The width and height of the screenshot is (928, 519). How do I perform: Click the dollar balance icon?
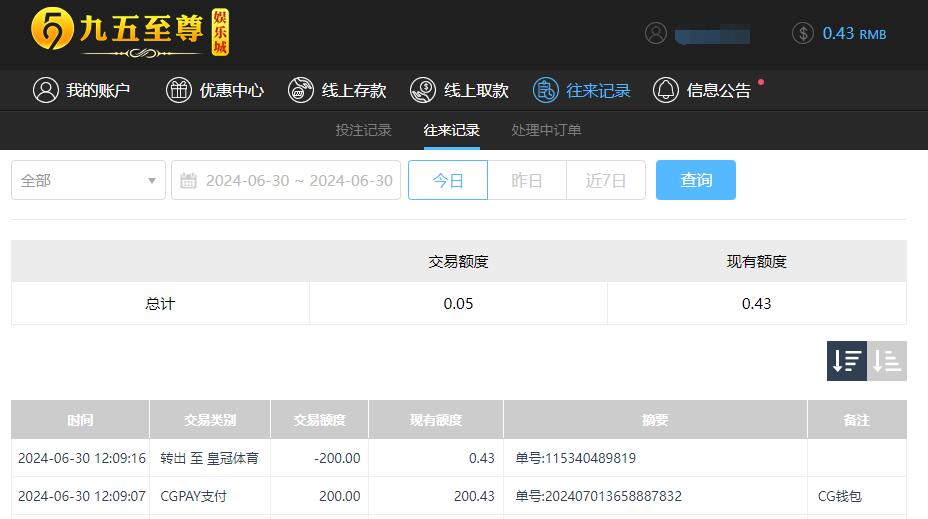803,33
